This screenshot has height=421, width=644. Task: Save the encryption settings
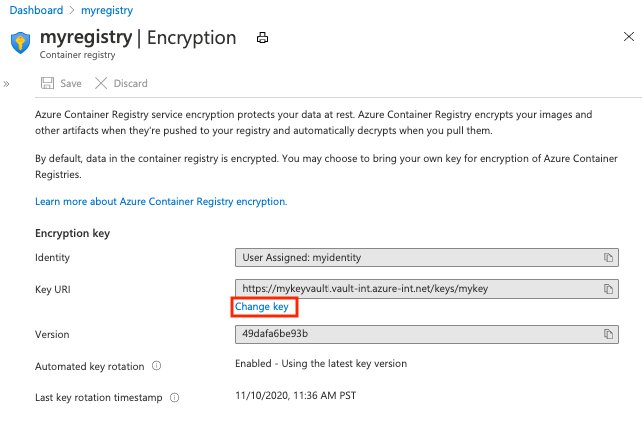point(61,84)
